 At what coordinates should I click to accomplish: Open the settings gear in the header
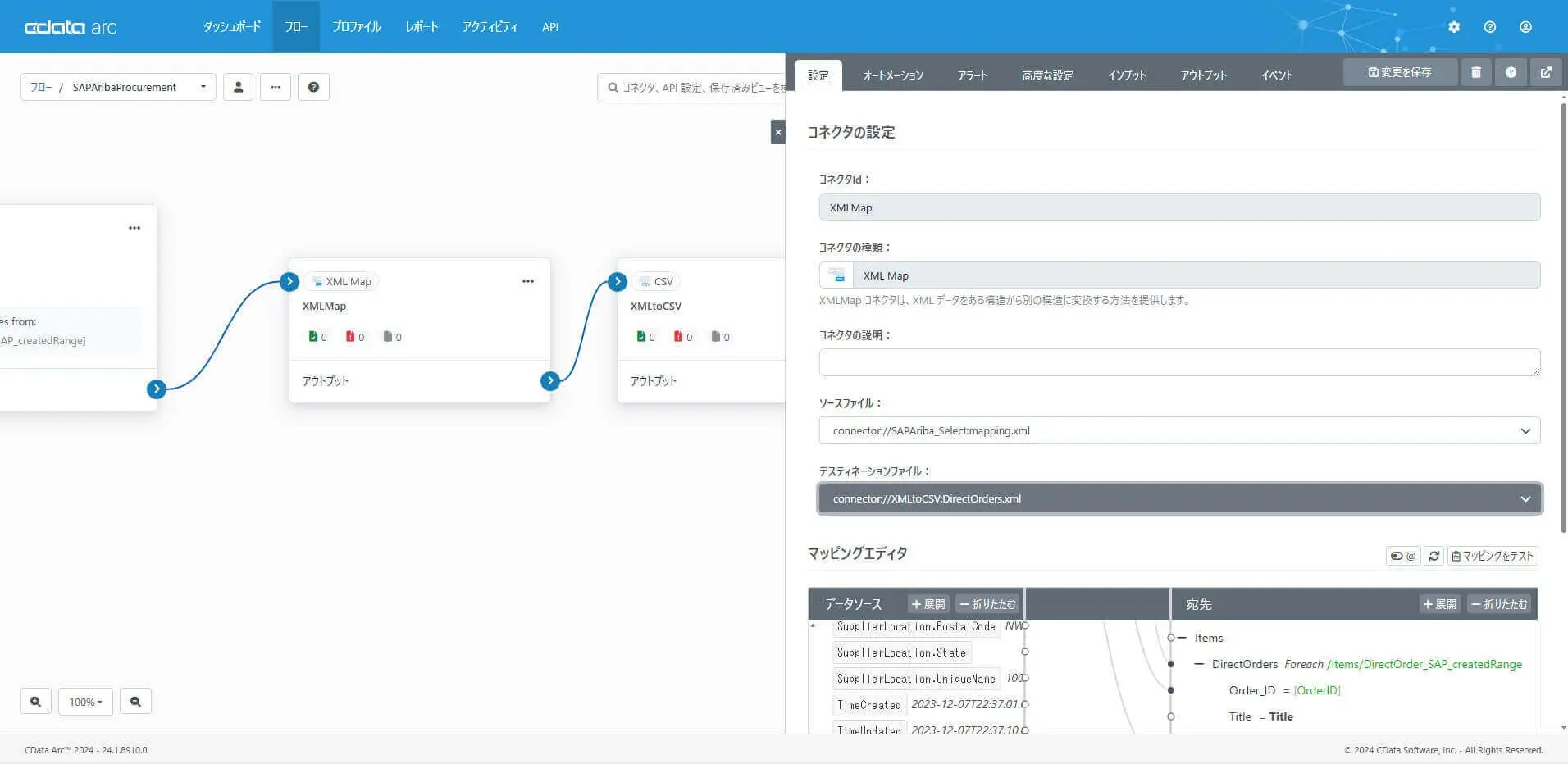[1454, 27]
